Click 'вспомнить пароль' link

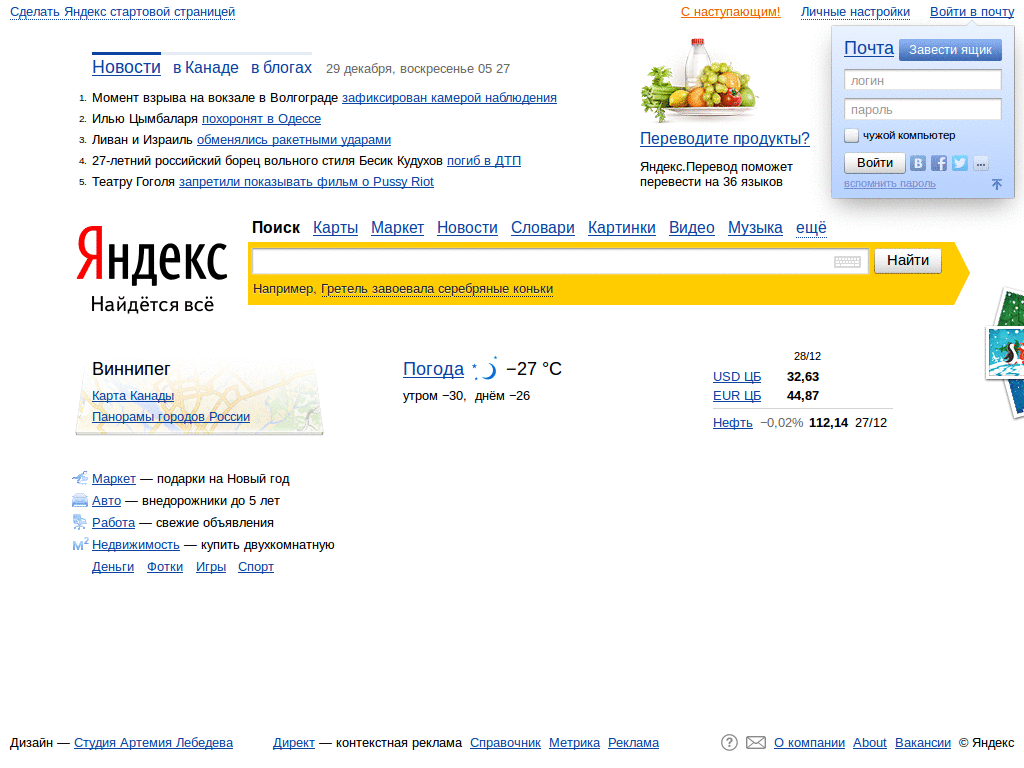click(x=889, y=184)
